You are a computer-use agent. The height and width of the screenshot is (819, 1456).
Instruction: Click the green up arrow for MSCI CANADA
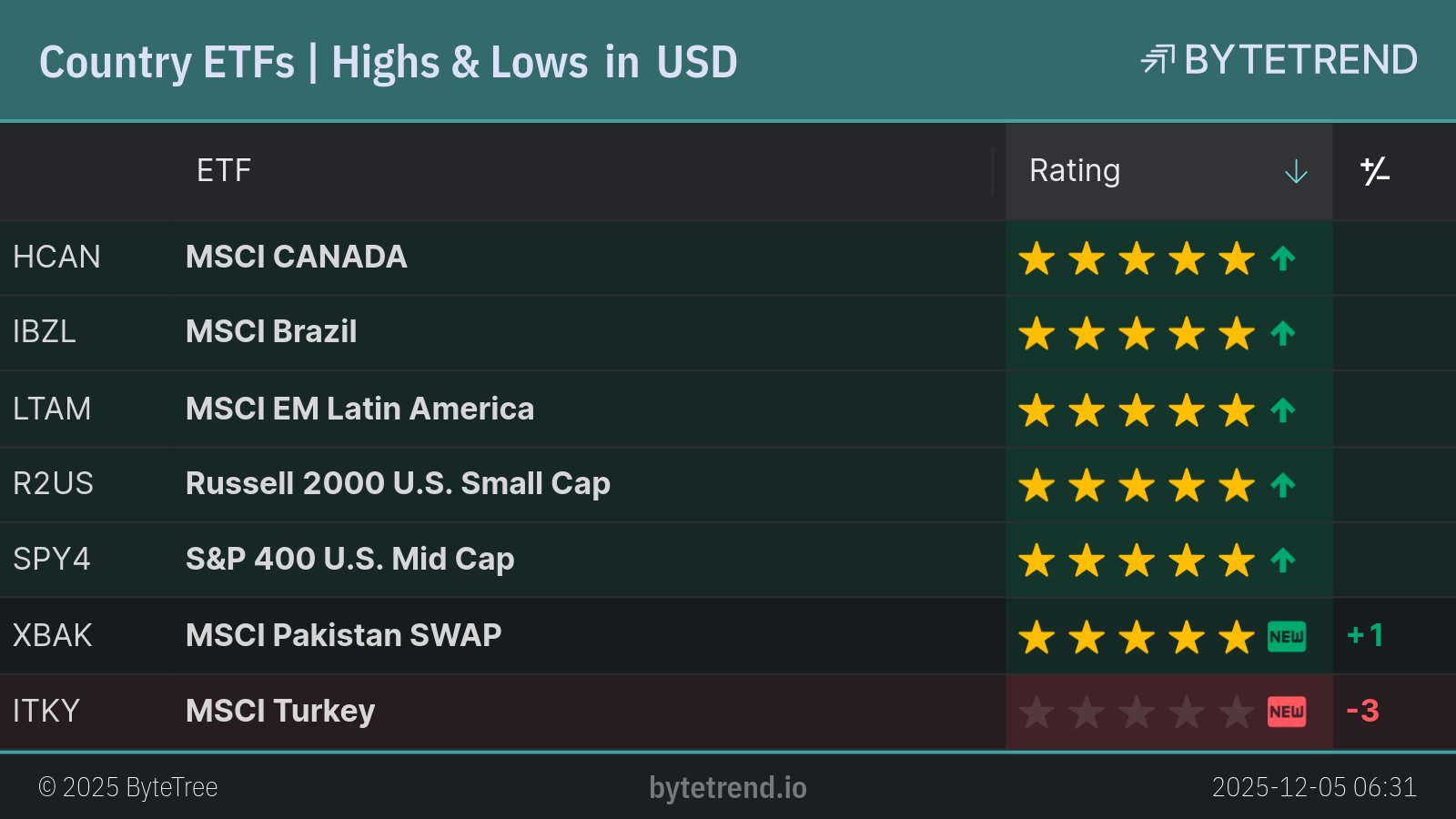click(1283, 259)
